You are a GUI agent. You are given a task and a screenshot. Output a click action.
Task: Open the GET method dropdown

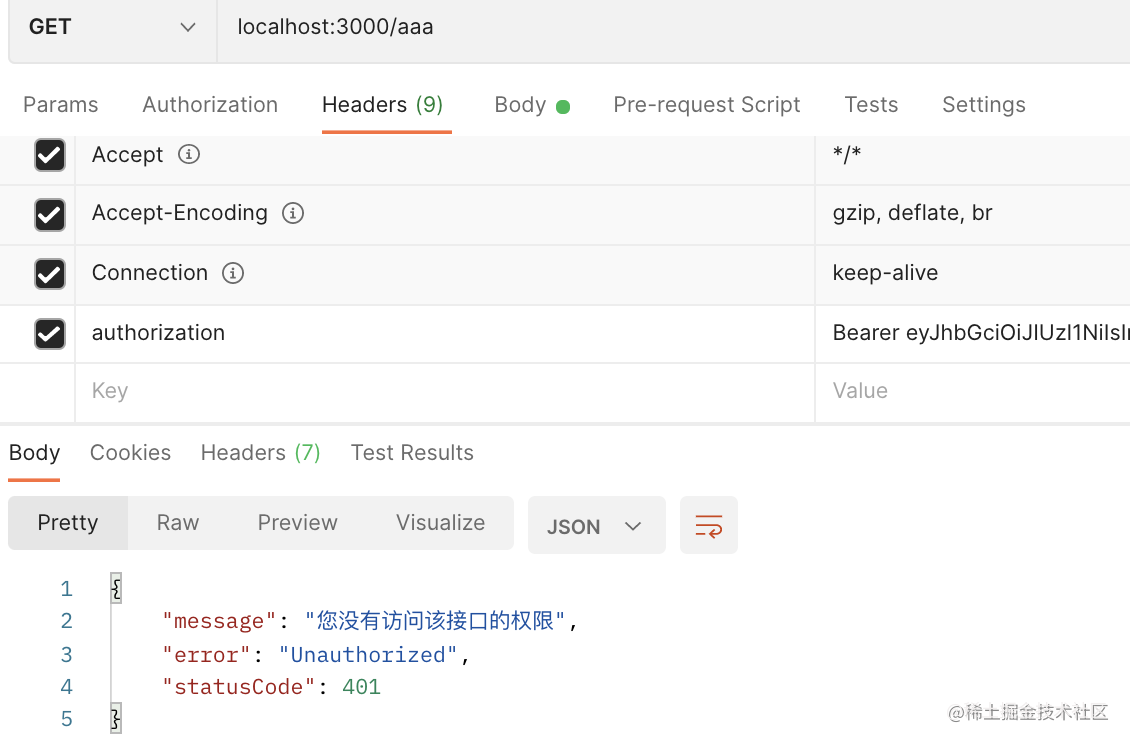pos(112,28)
